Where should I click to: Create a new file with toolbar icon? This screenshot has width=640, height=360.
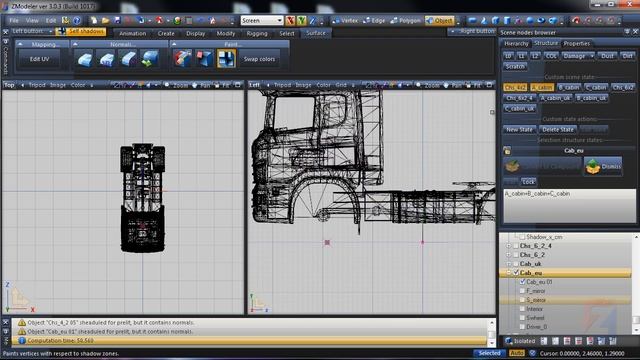[x=94, y=20]
